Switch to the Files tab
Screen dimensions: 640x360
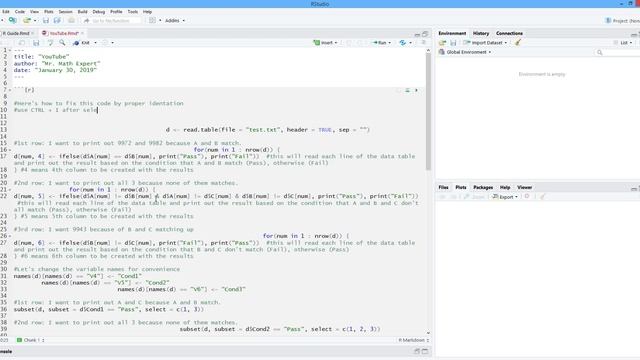(x=443, y=187)
